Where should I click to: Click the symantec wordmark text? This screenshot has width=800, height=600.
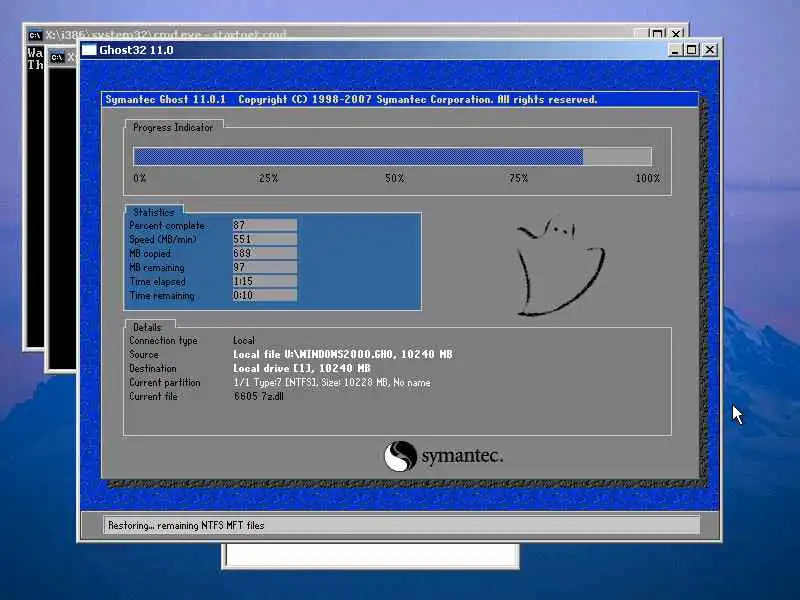point(462,456)
